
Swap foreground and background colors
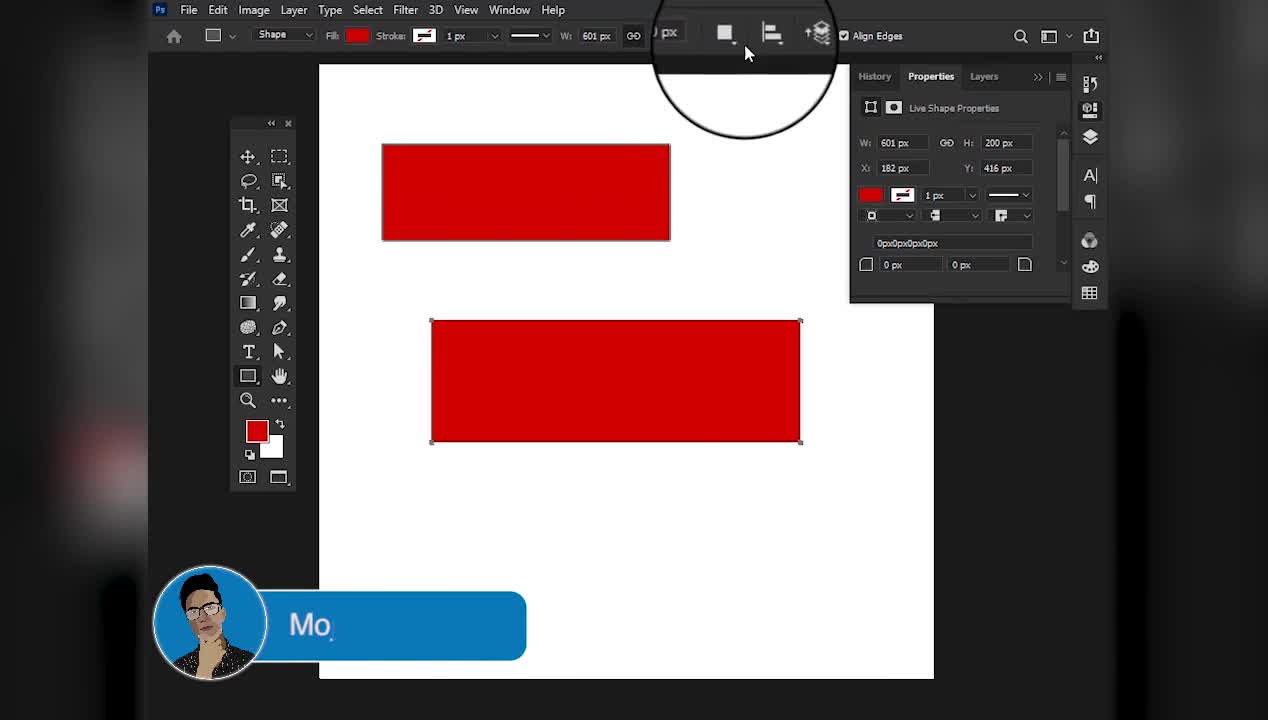[280, 424]
